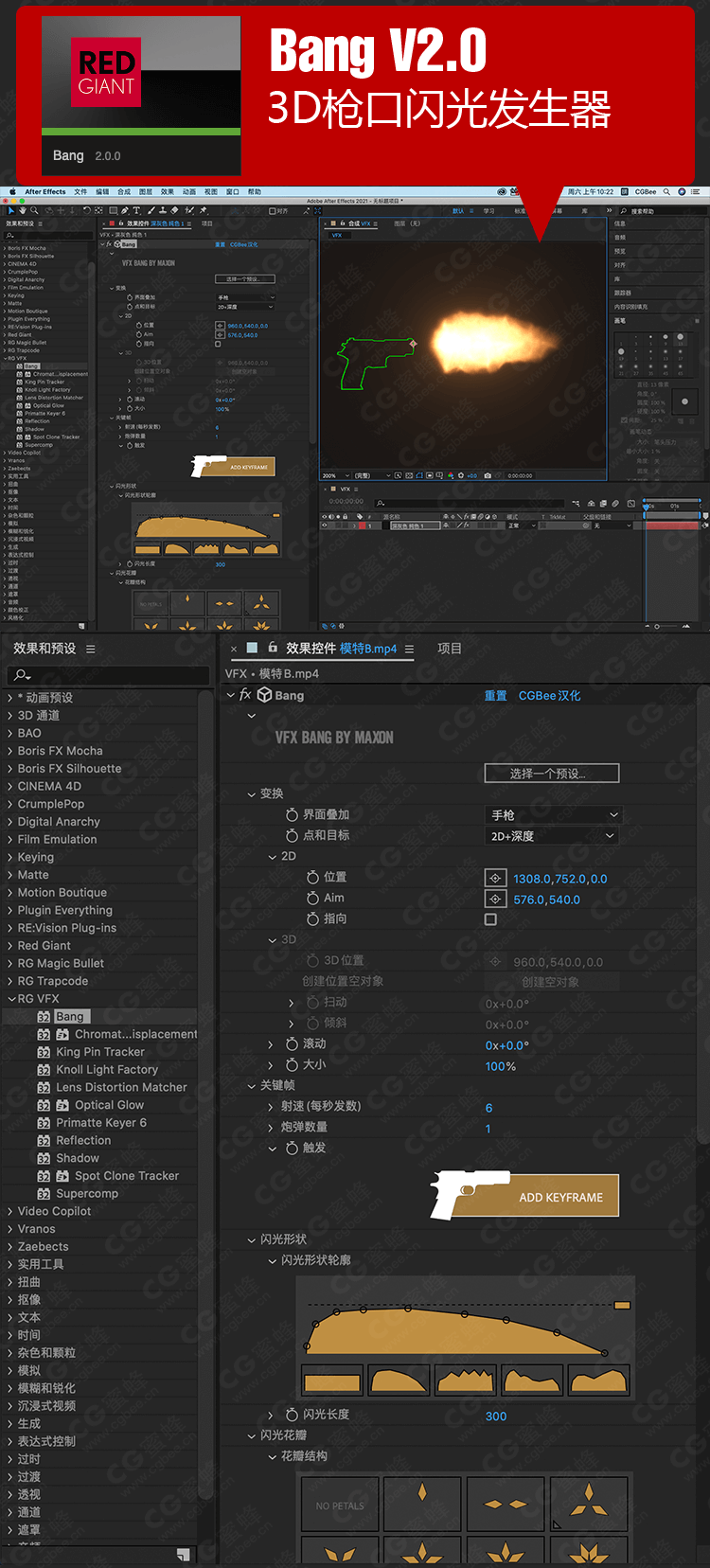Collapse the RG VFX category in enlarged list
The height and width of the screenshot is (1568, 710).
coord(10,999)
